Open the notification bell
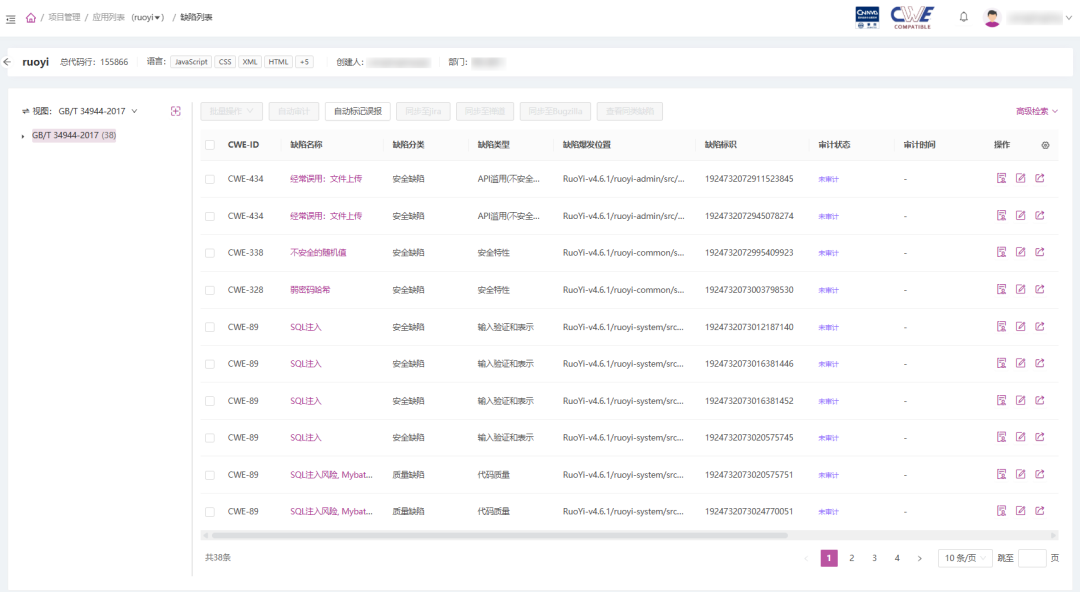The width and height of the screenshot is (1080, 592). [x=963, y=17]
